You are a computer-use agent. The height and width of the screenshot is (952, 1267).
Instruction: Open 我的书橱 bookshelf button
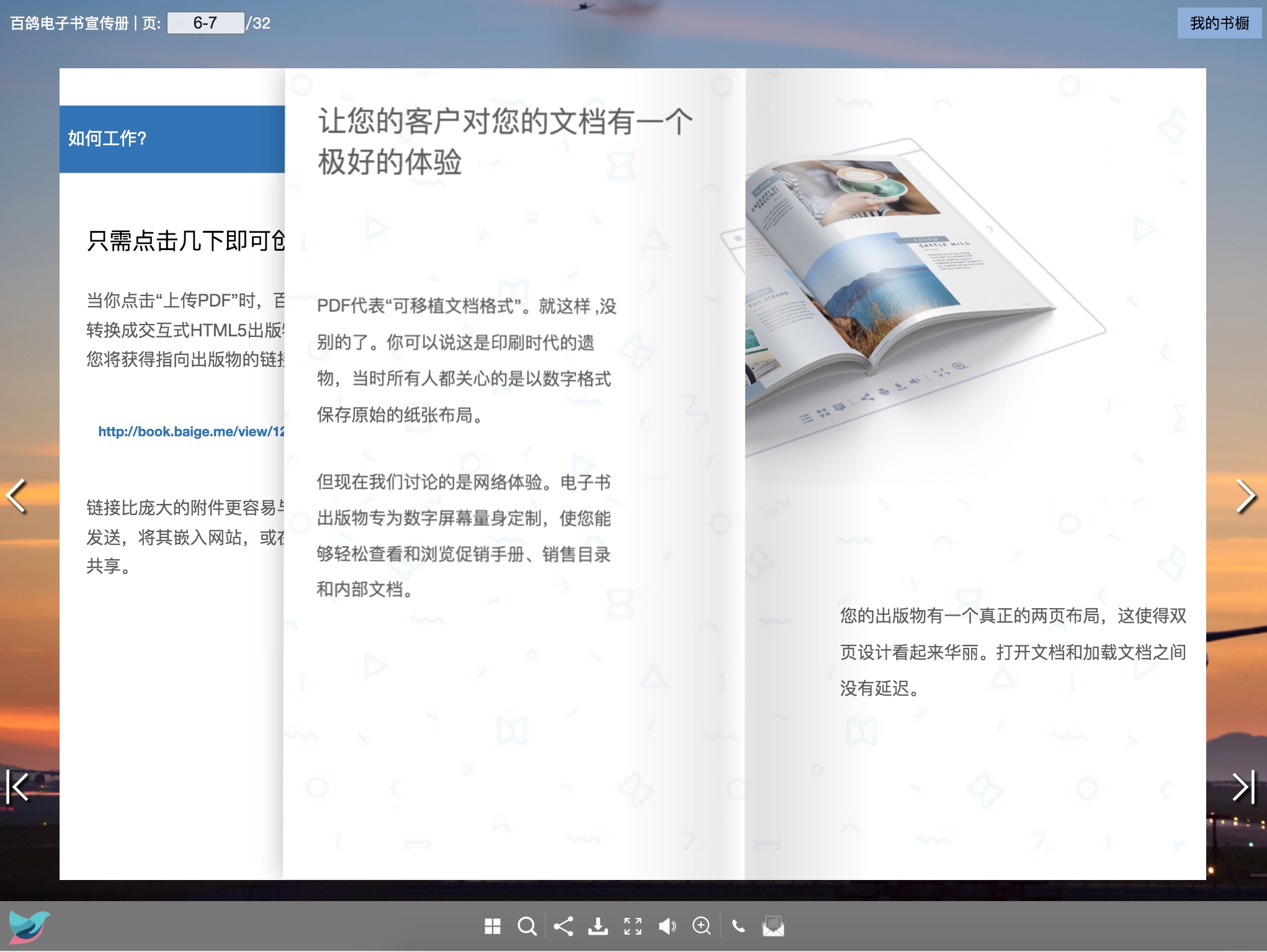click(1219, 23)
